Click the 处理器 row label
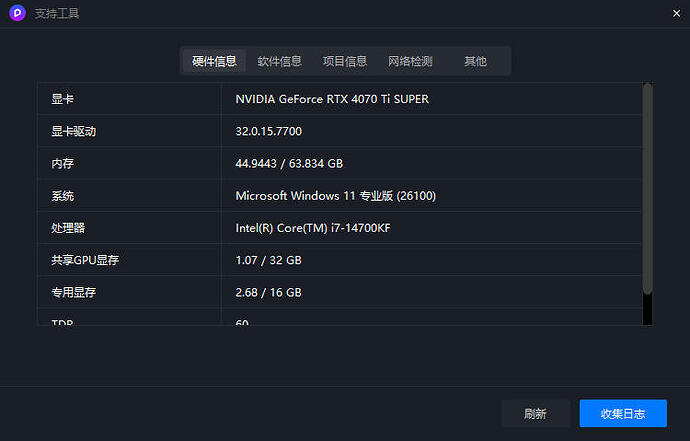 pos(68,228)
